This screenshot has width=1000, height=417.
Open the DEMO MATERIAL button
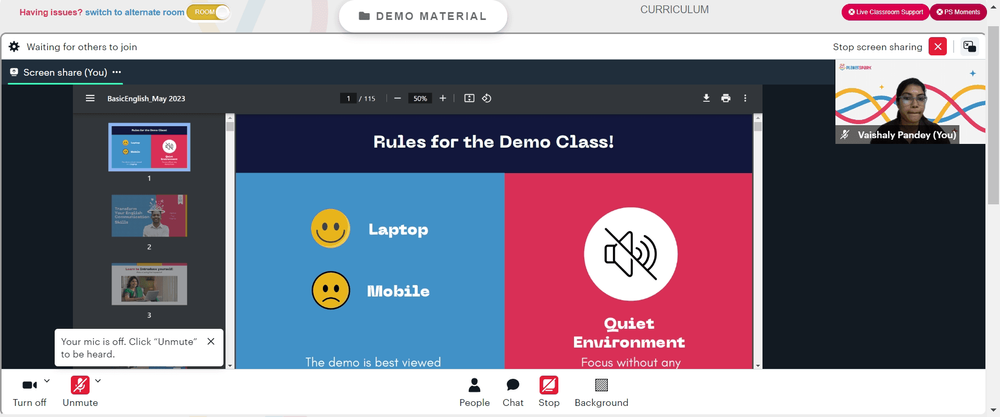pyautogui.click(x=423, y=17)
